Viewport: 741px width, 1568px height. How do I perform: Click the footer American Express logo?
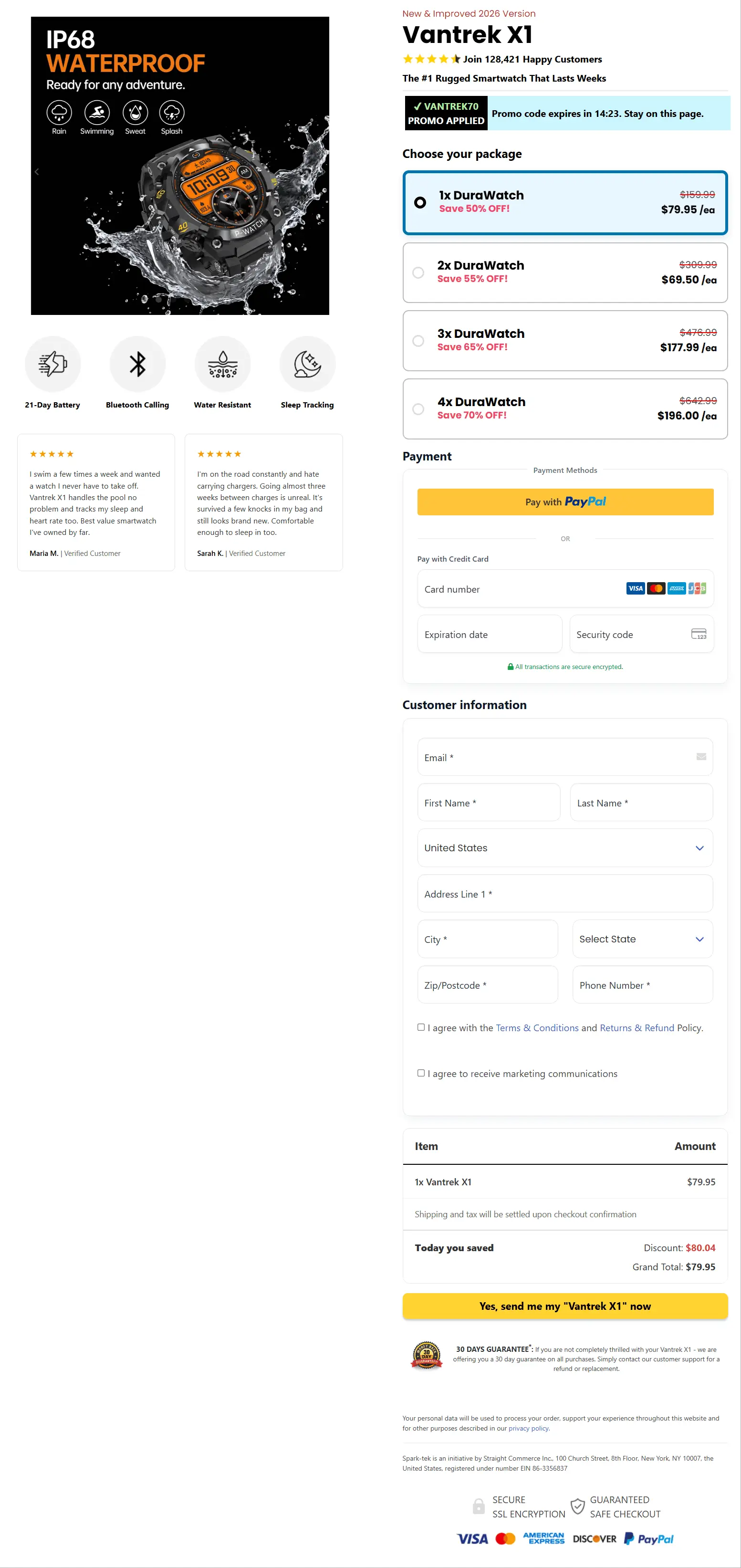click(544, 1539)
